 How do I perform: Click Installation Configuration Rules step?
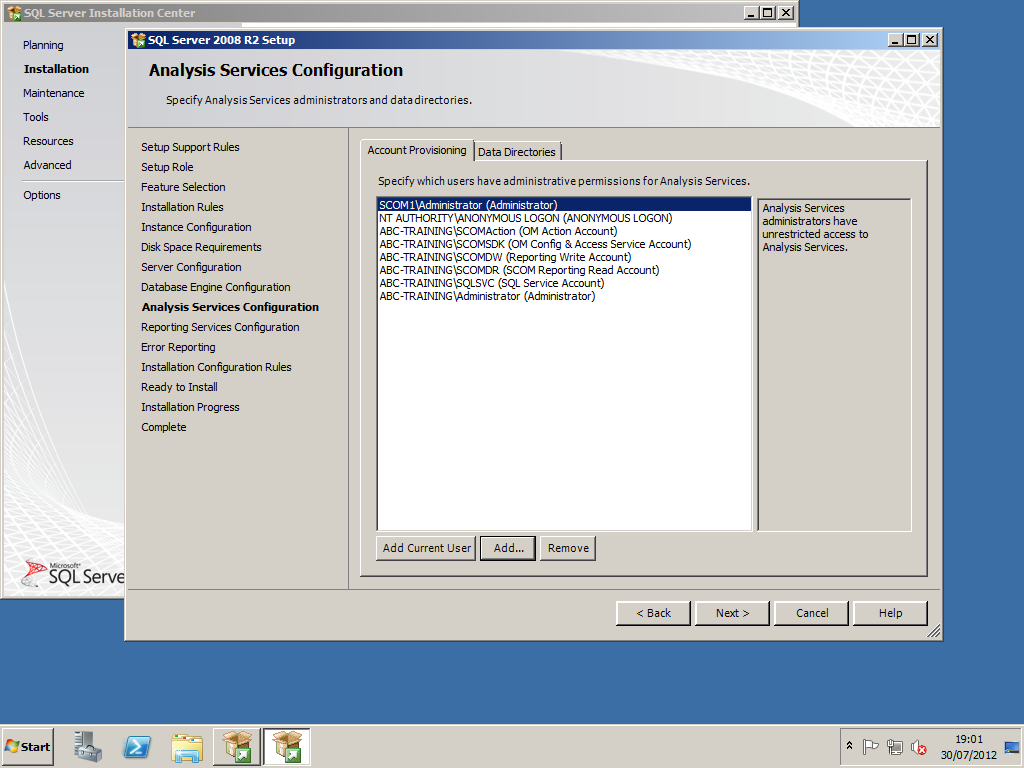coord(216,368)
